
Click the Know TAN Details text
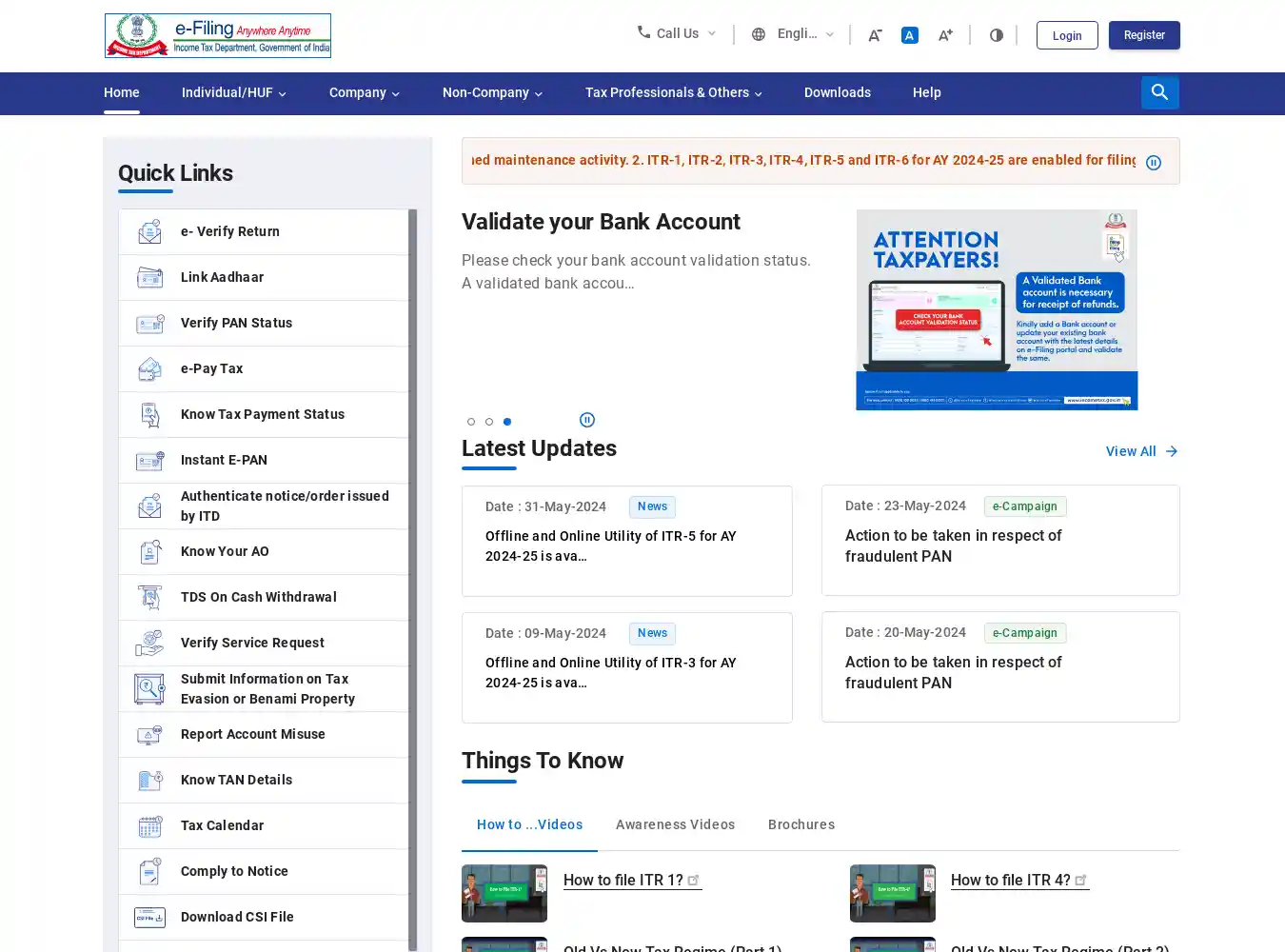pyautogui.click(x=236, y=780)
